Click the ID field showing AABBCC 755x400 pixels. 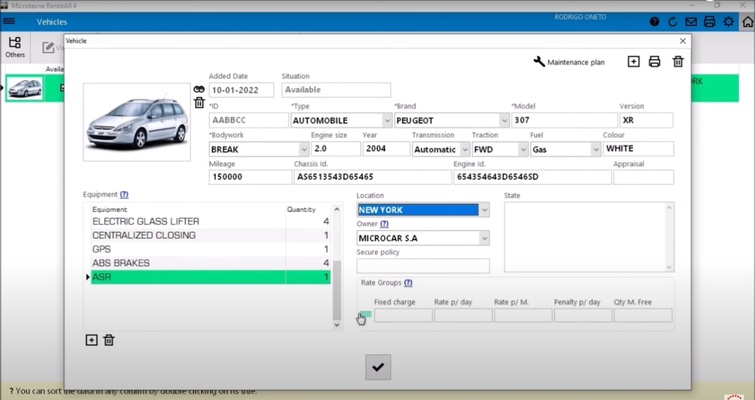249,120
